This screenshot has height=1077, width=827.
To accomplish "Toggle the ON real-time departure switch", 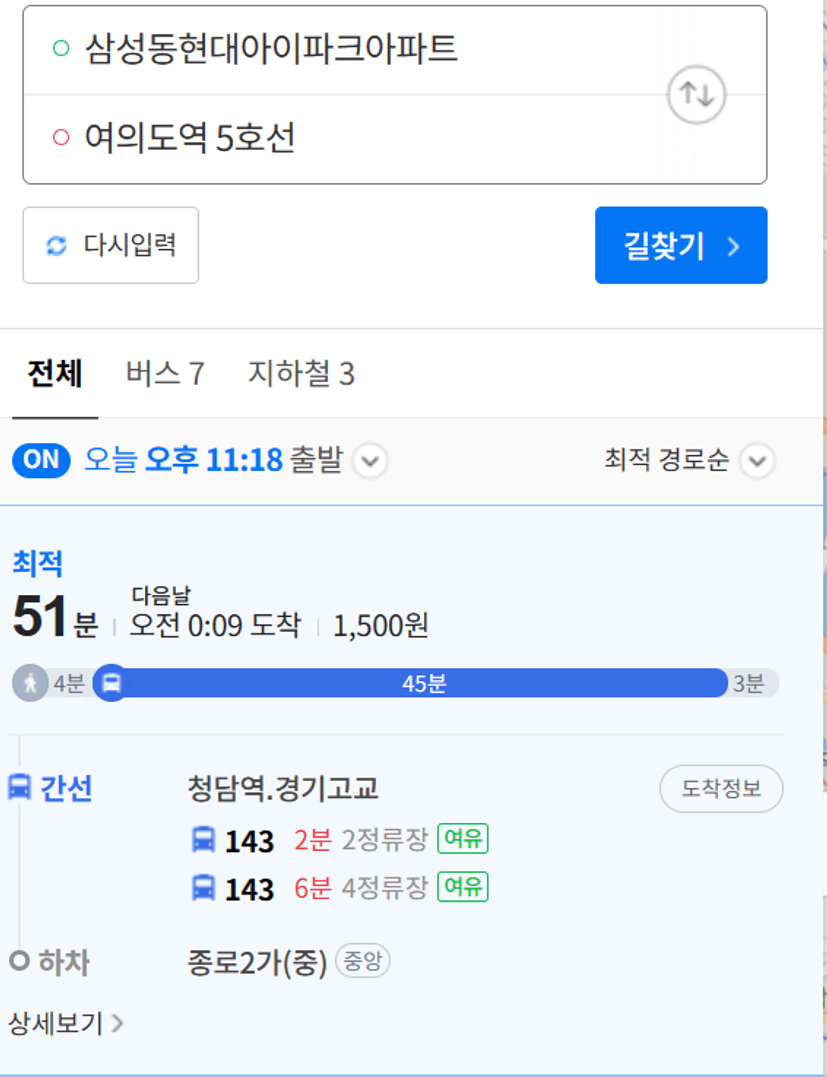I will pyautogui.click(x=41, y=460).
